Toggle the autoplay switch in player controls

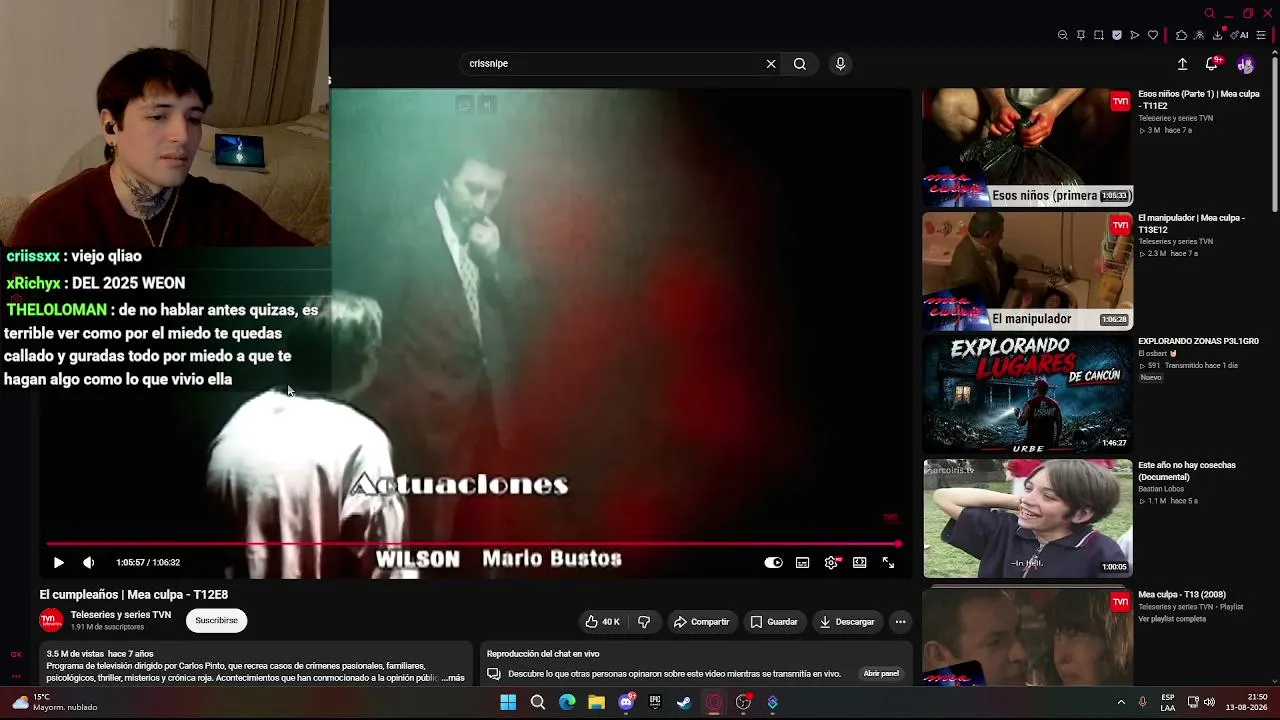click(773, 563)
